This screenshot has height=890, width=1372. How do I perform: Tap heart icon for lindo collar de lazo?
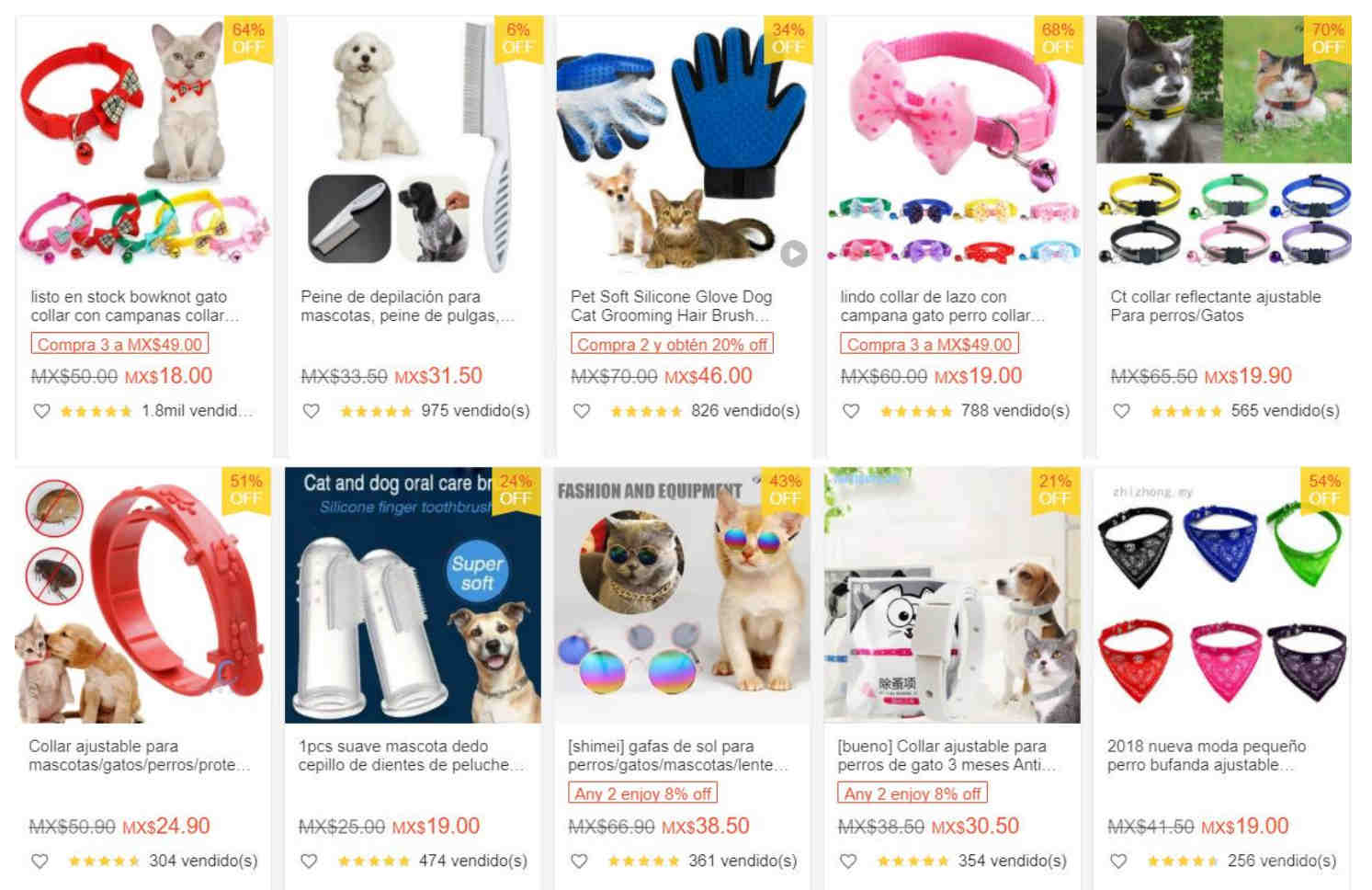[x=851, y=411]
